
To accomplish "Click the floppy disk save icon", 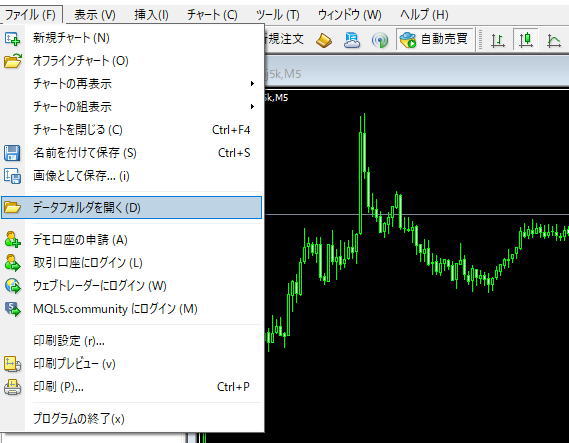I will pos(12,153).
